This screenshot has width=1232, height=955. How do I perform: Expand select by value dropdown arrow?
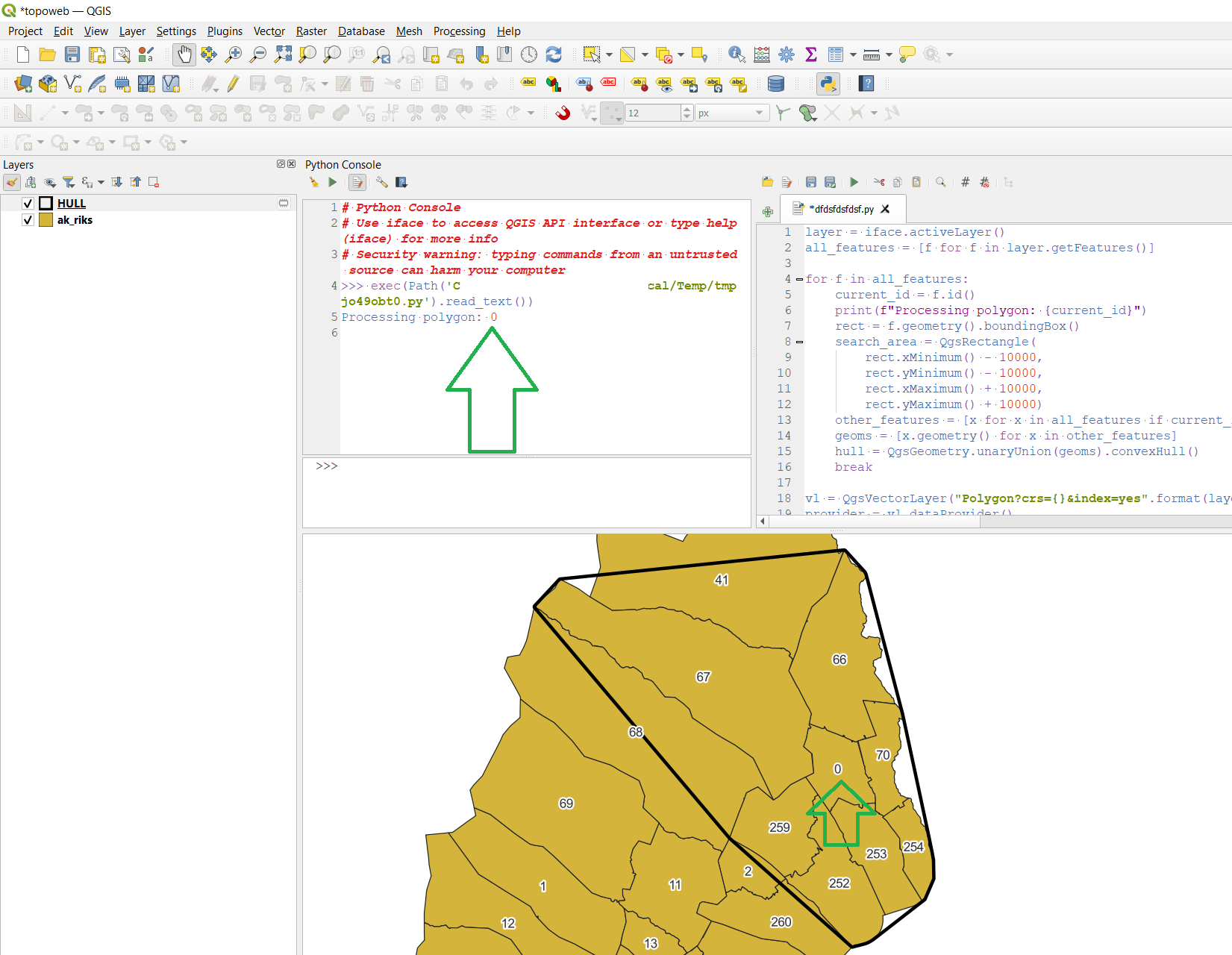pyautogui.click(x=645, y=54)
